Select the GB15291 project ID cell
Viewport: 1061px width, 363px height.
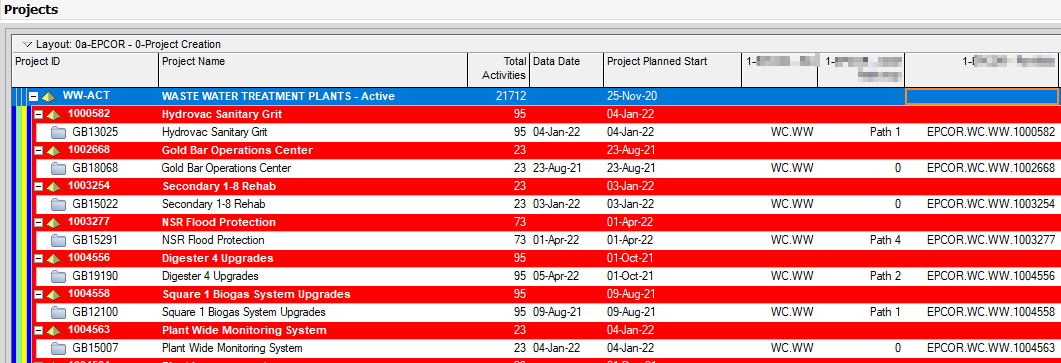(95, 240)
